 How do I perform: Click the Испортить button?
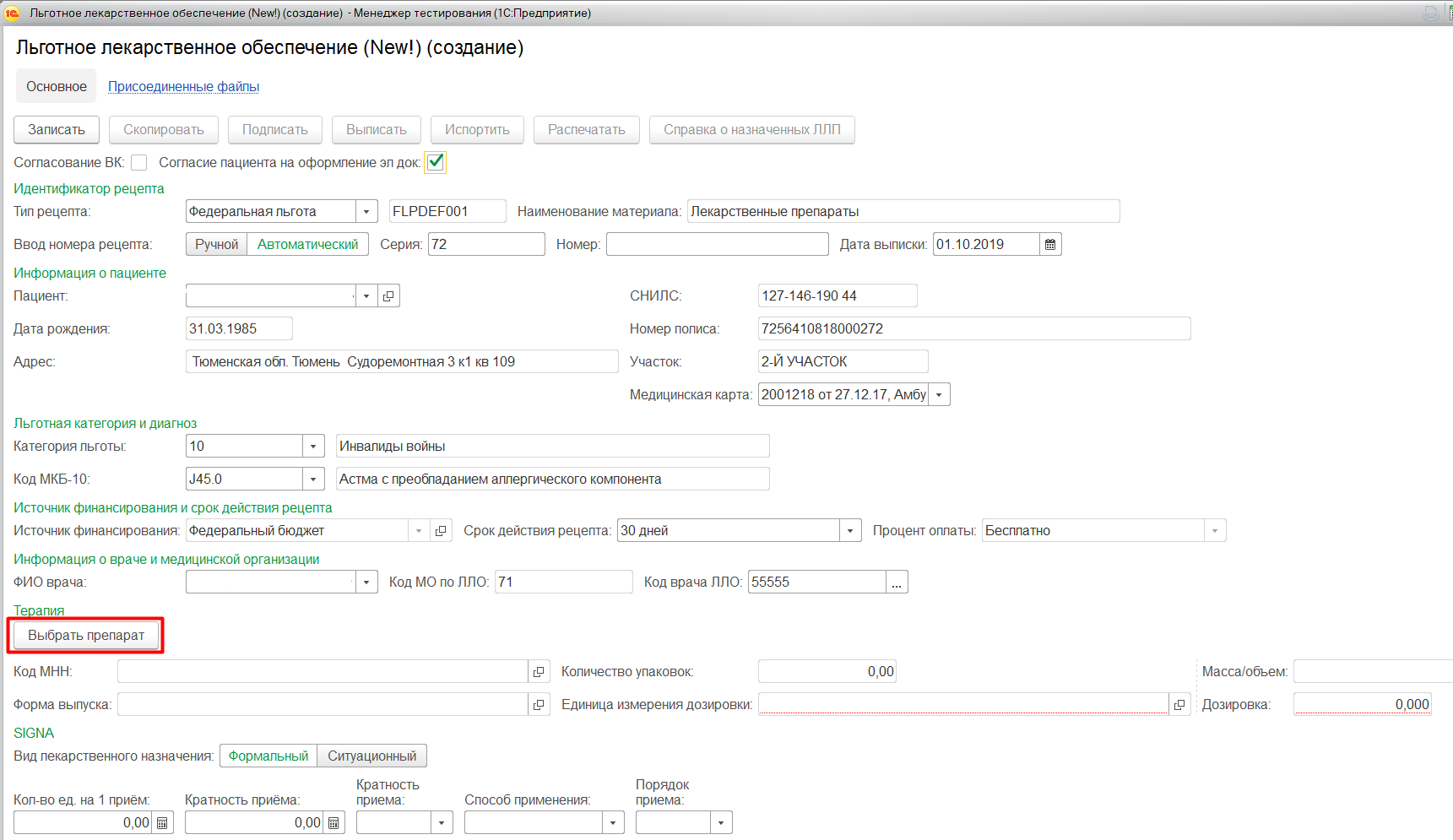pyautogui.click(x=477, y=129)
